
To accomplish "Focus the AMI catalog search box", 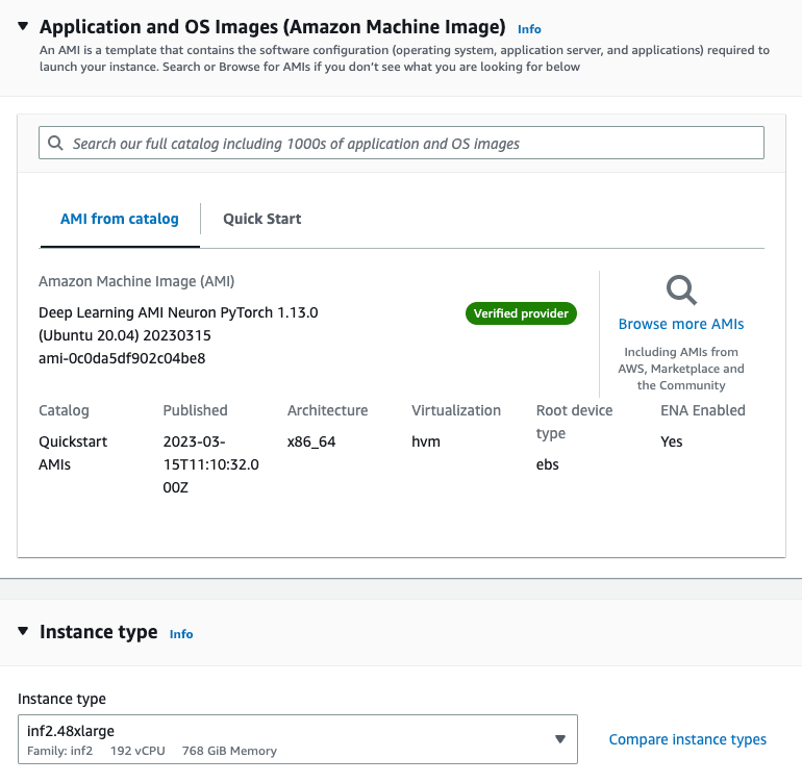I will (400, 143).
